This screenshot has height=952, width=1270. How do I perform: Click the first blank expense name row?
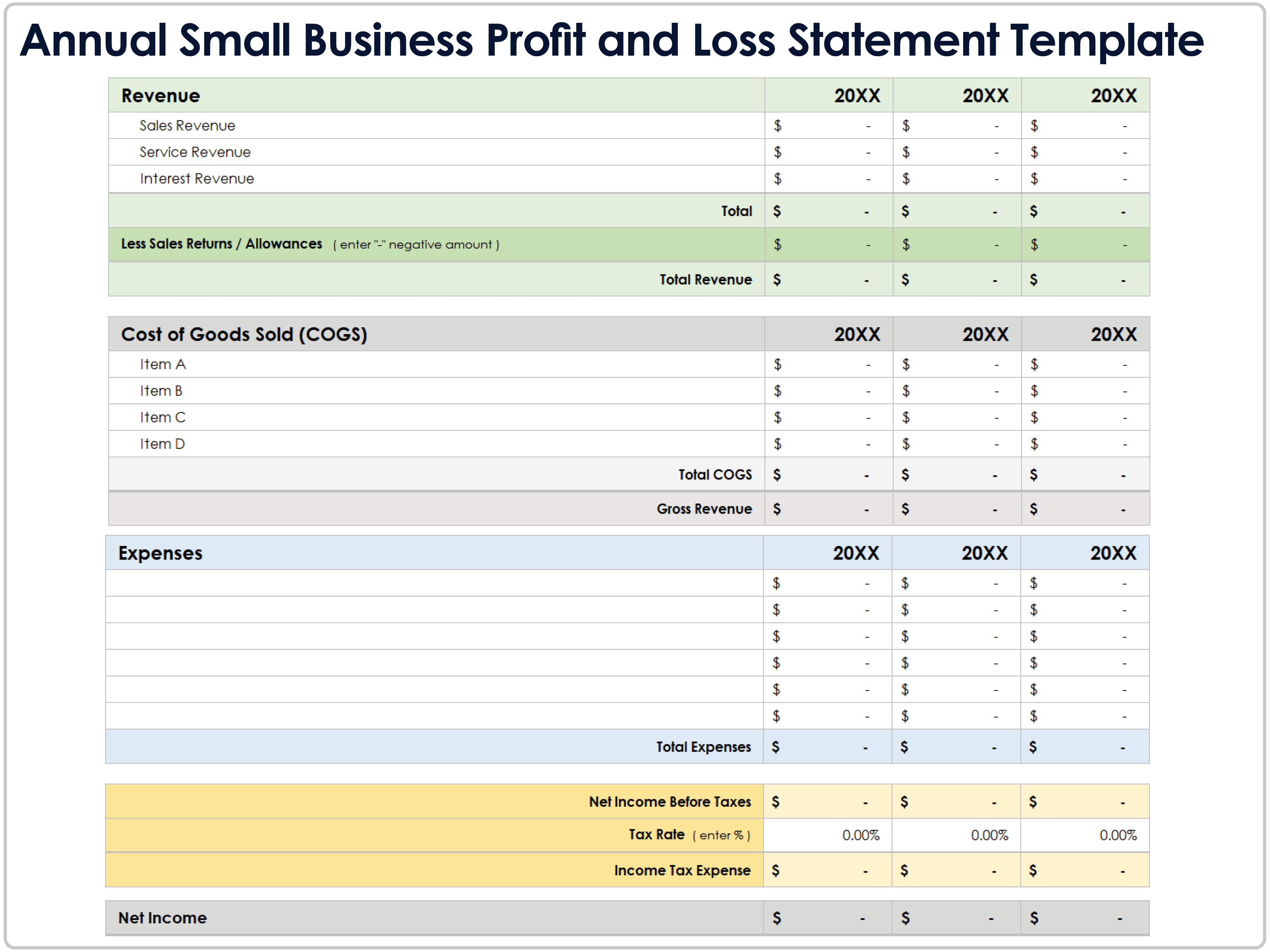[433, 583]
